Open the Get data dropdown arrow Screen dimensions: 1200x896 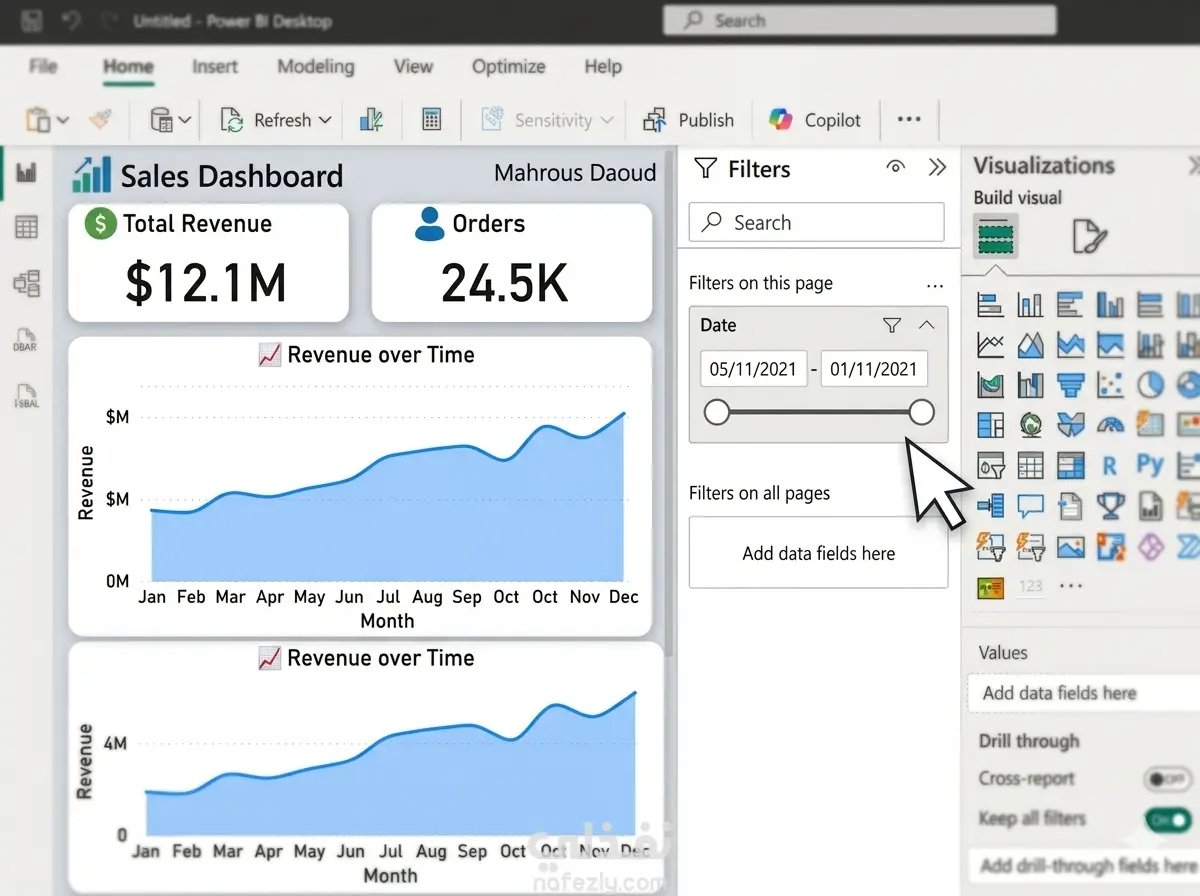185,121
